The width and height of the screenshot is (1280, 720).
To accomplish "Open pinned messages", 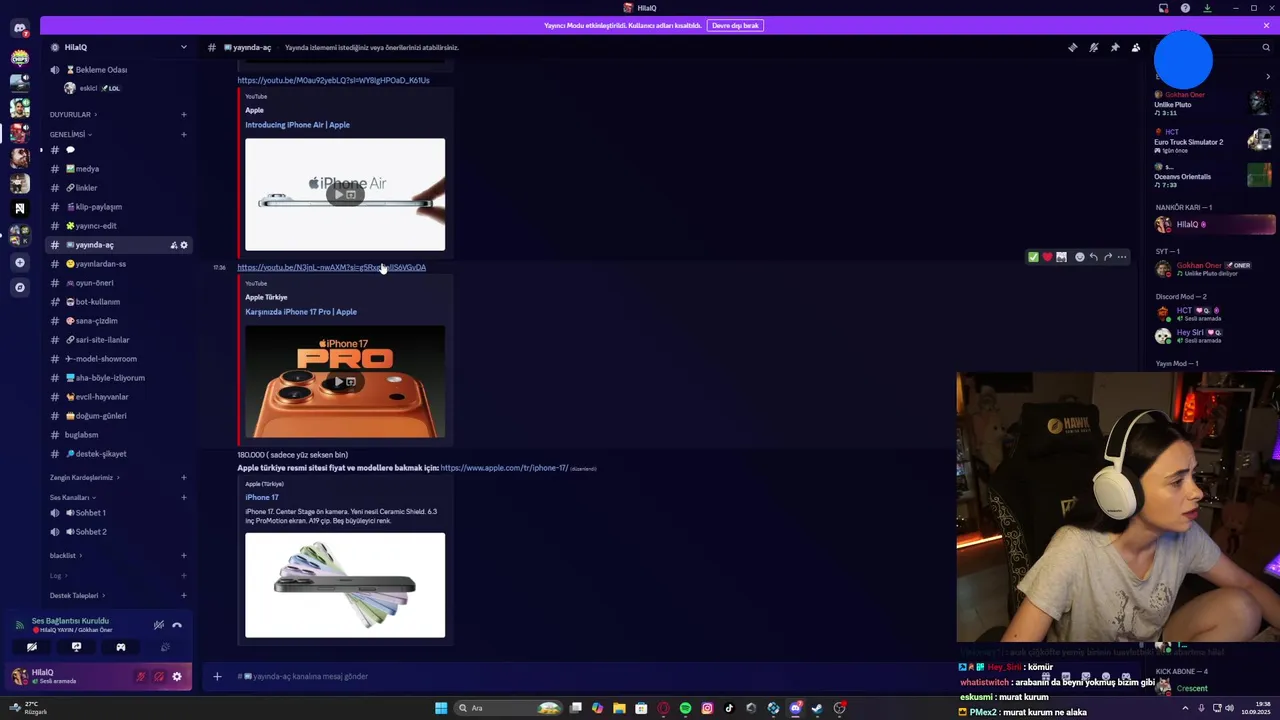I will pyautogui.click(x=1114, y=47).
